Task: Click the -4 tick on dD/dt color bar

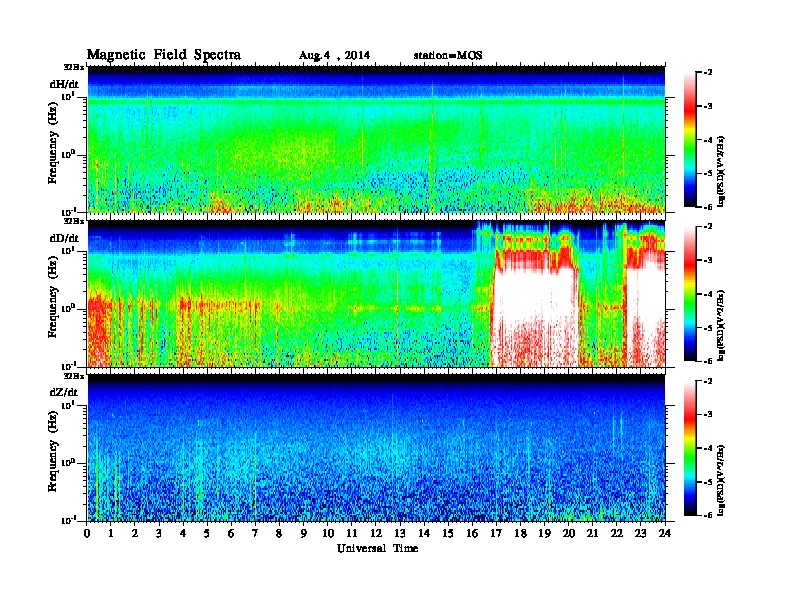Action: point(708,294)
